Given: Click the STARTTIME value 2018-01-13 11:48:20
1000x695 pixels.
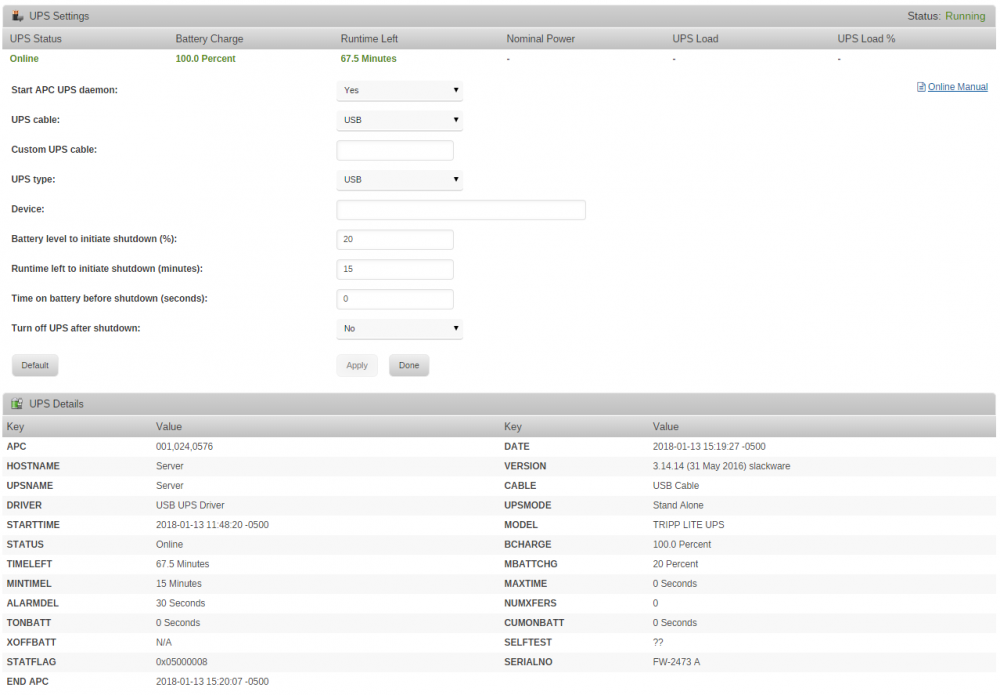Looking at the screenshot, I should tap(212, 525).
